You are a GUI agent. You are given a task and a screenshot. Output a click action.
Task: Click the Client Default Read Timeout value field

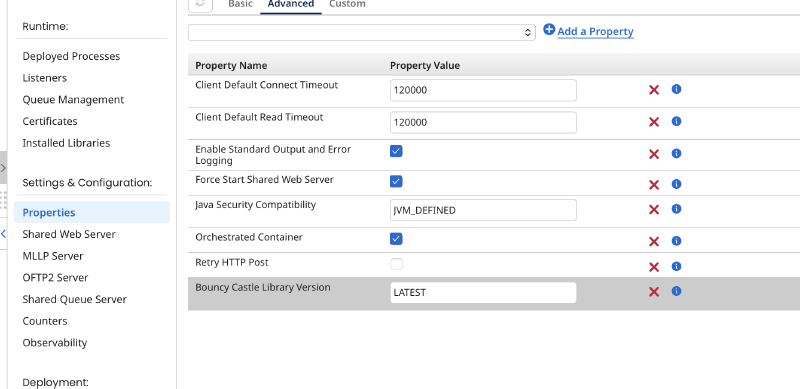[483, 123]
